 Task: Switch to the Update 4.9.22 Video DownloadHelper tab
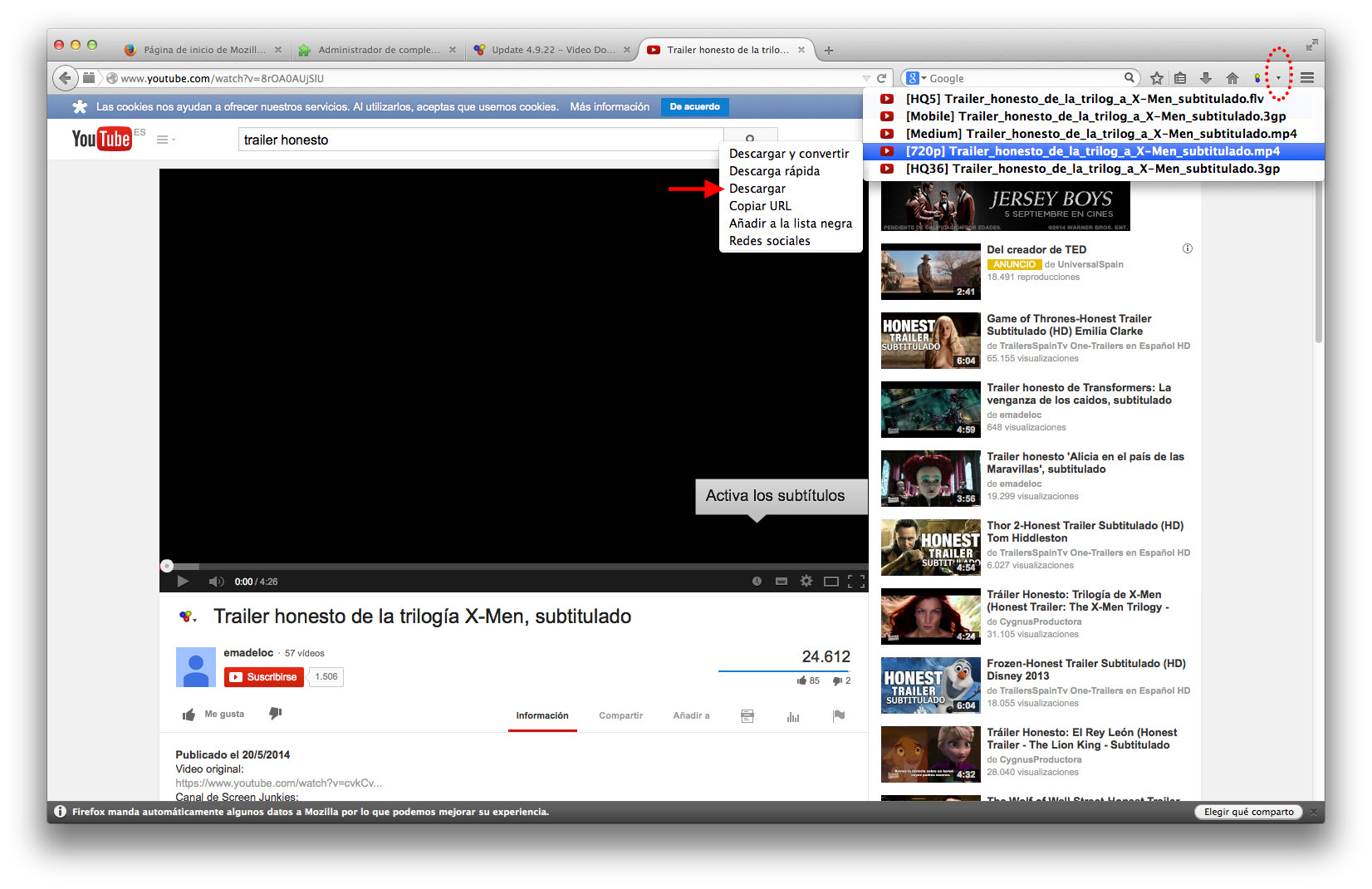(x=552, y=50)
